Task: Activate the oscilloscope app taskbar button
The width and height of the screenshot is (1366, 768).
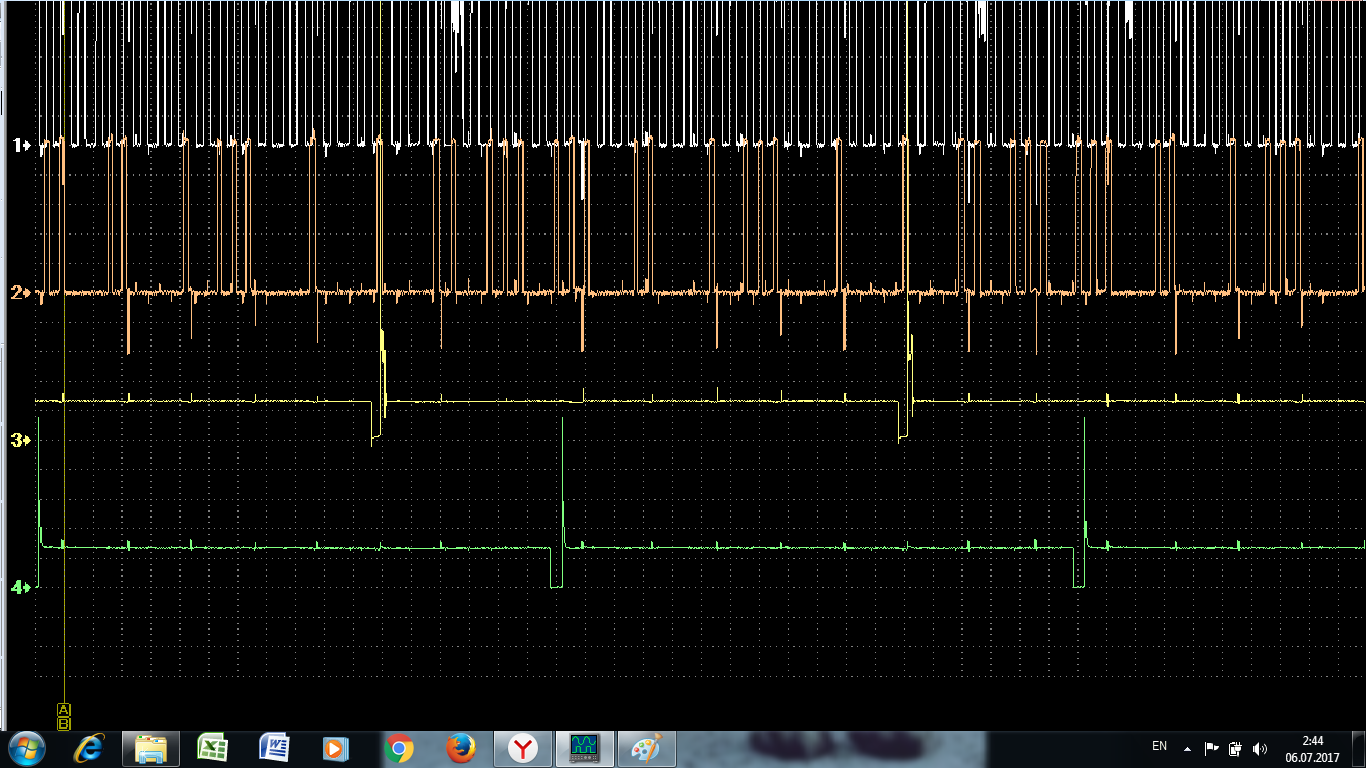Action: pyautogui.click(x=584, y=748)
